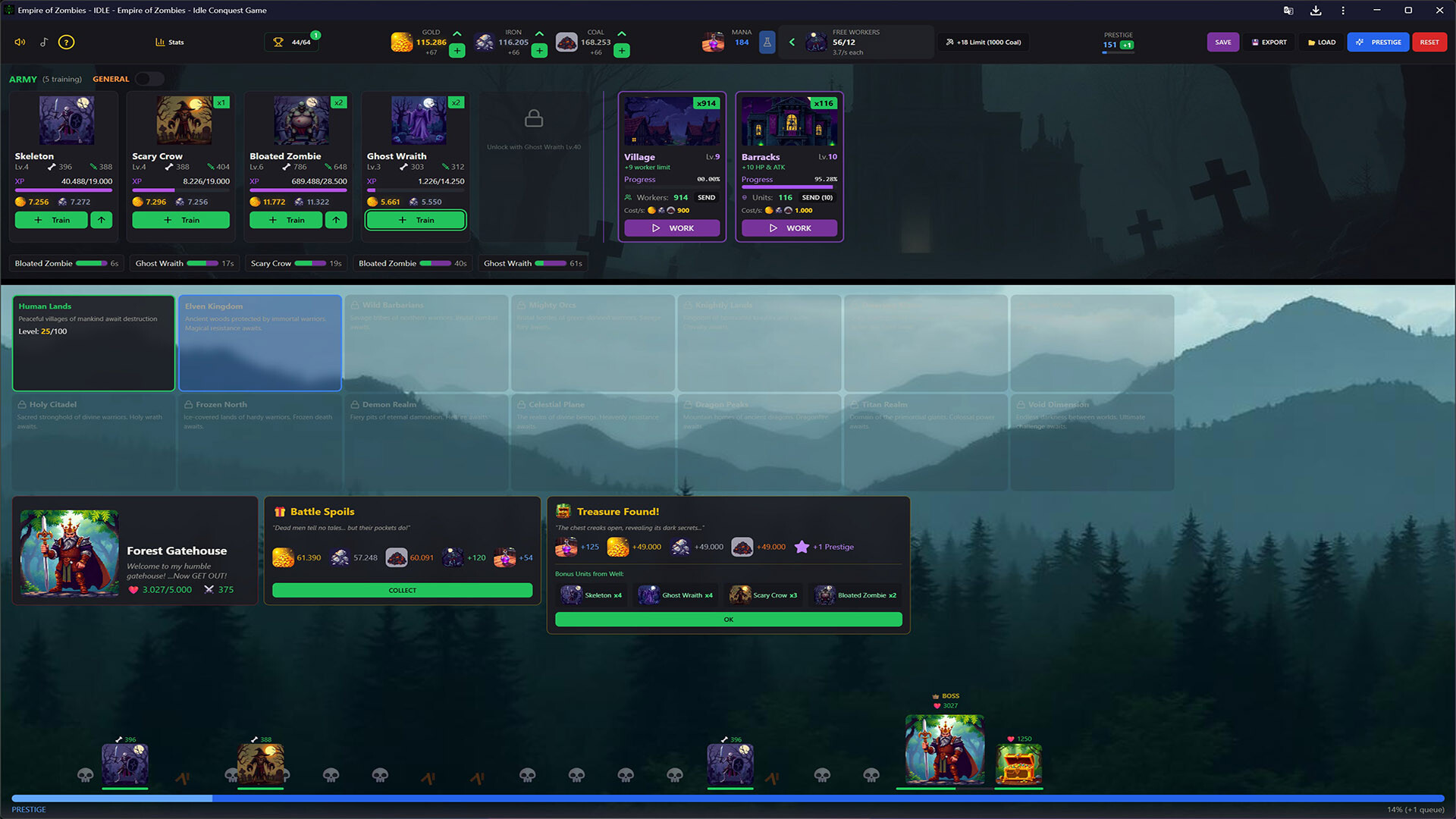The width and height of the screenshot is (1456, 819).
Task: Open the Stats tab
Action: click(x=170, y=42)
